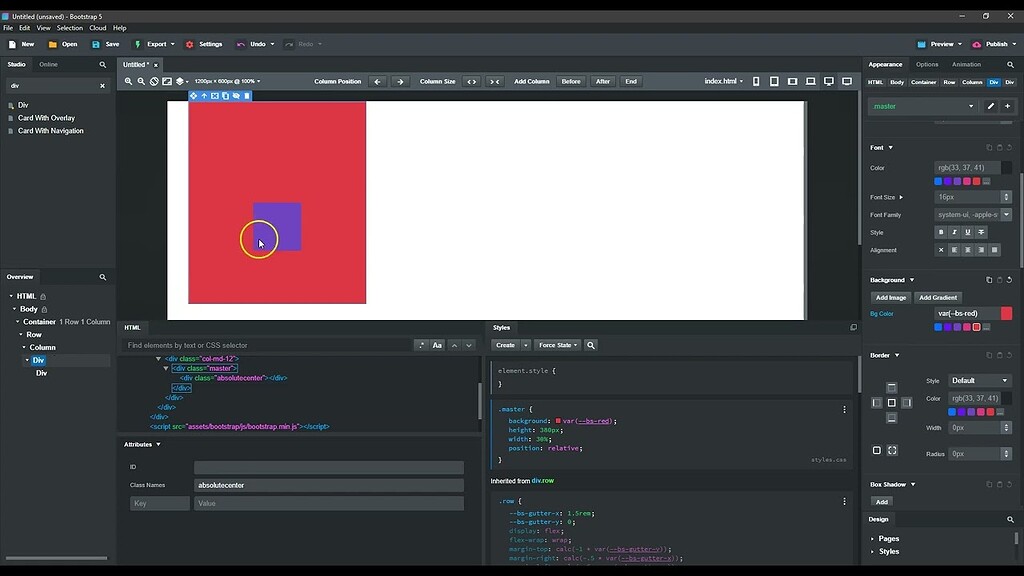Edit the .master selector with pencil icon
Screen dimensions: 1024x576
pyautogui.click(x=991, y=106)
